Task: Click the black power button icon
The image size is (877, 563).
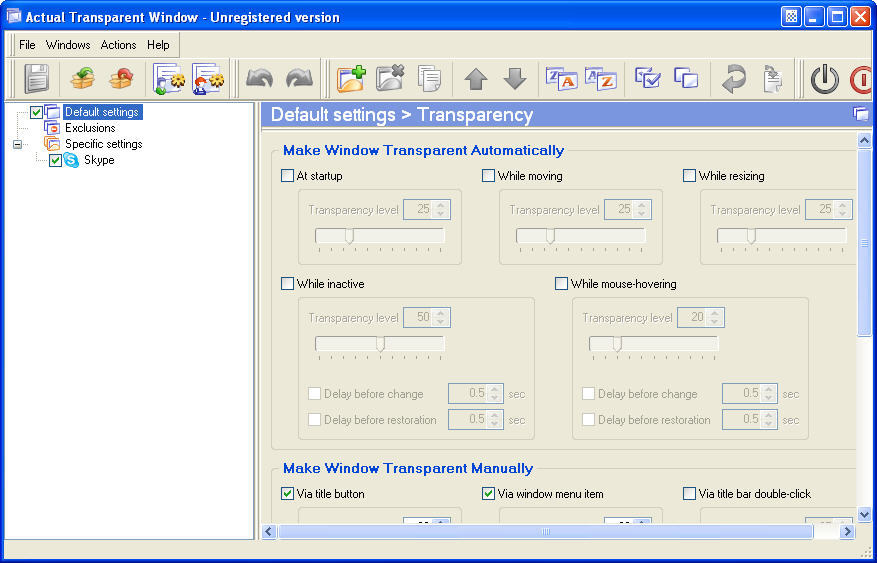Action: click(x=824, y=79)
